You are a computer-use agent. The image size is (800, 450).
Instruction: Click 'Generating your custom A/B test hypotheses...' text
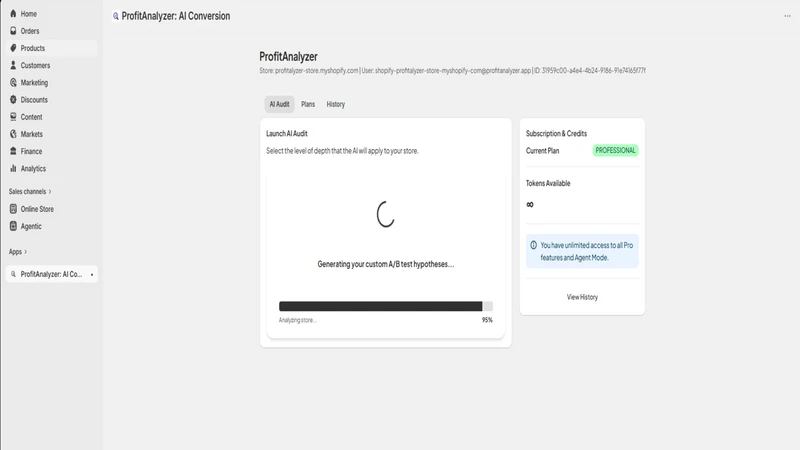click(x=386, y=264)
